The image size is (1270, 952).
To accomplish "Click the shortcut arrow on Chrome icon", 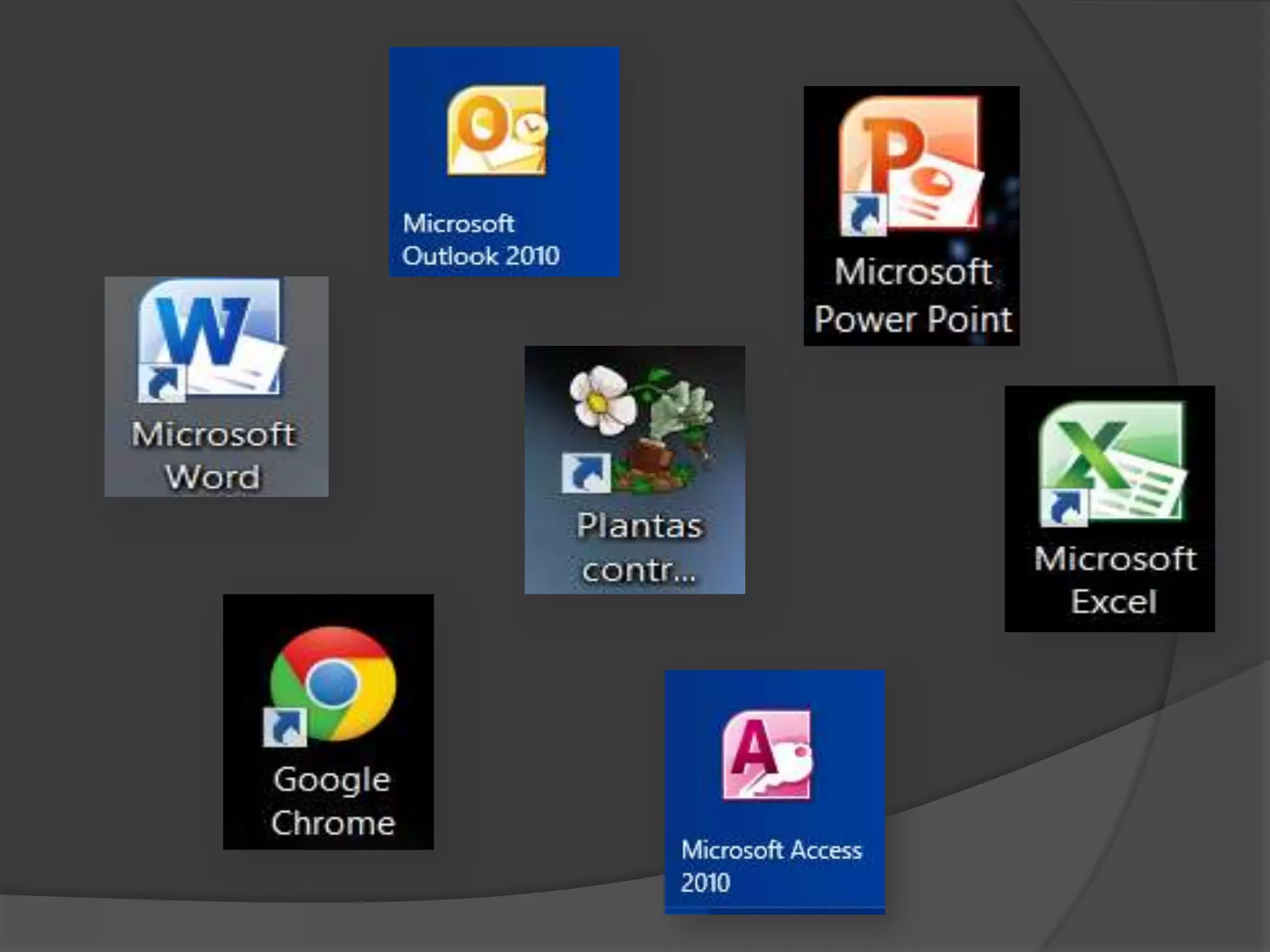I will tap(285, 727).
